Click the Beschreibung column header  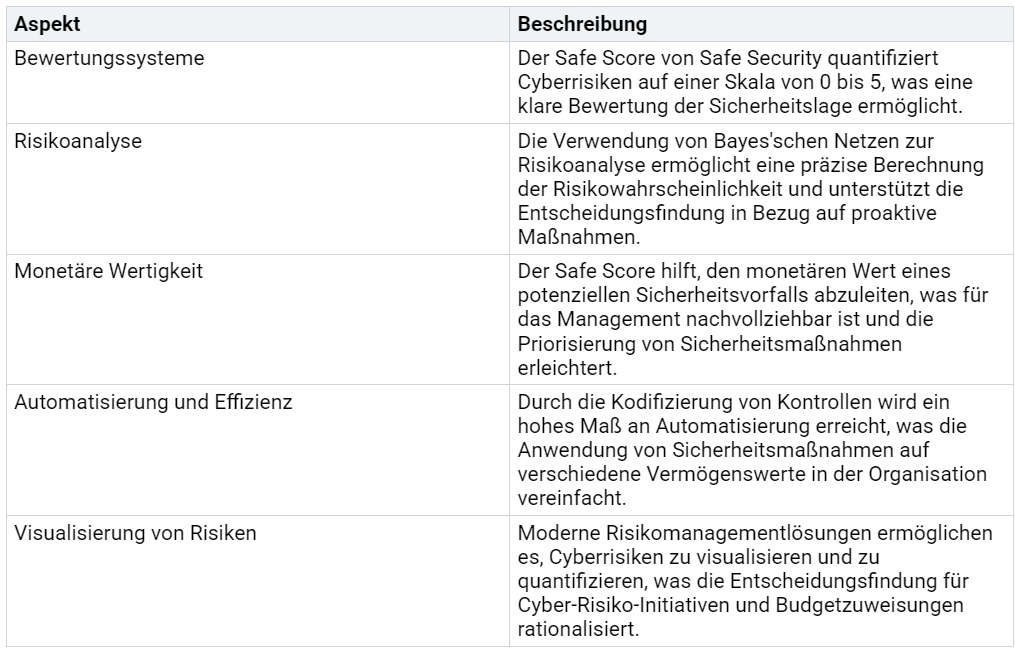click(x=582, y=22)
